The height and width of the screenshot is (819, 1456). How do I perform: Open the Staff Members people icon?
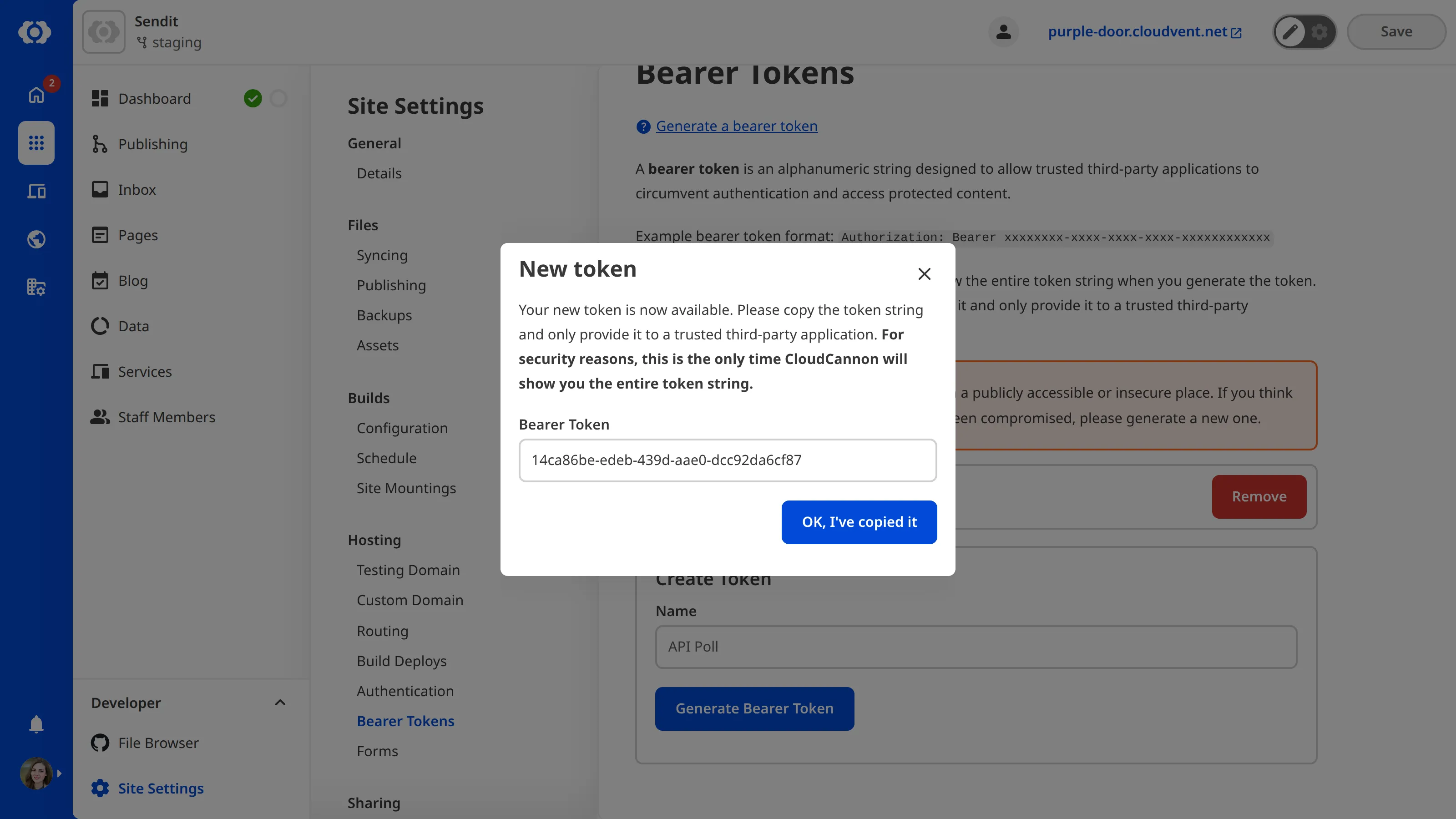100,417
